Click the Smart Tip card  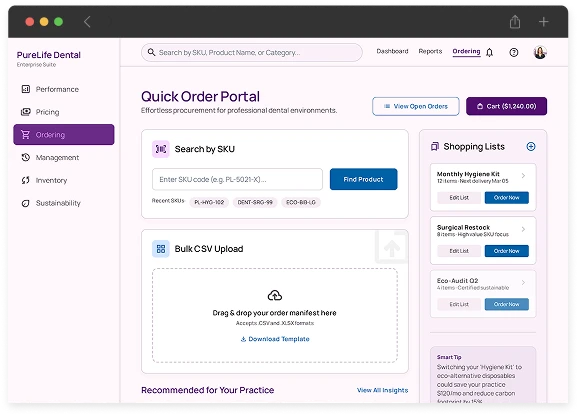pos(483,375)
